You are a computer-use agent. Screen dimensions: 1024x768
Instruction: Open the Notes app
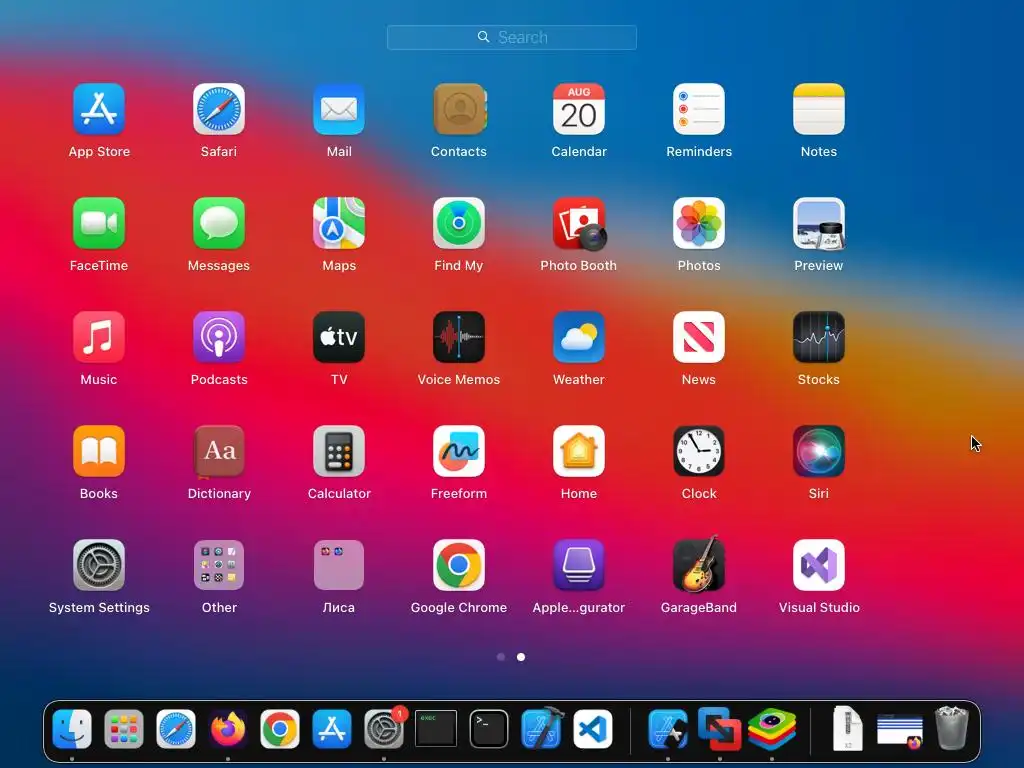(x=819, y=109)
